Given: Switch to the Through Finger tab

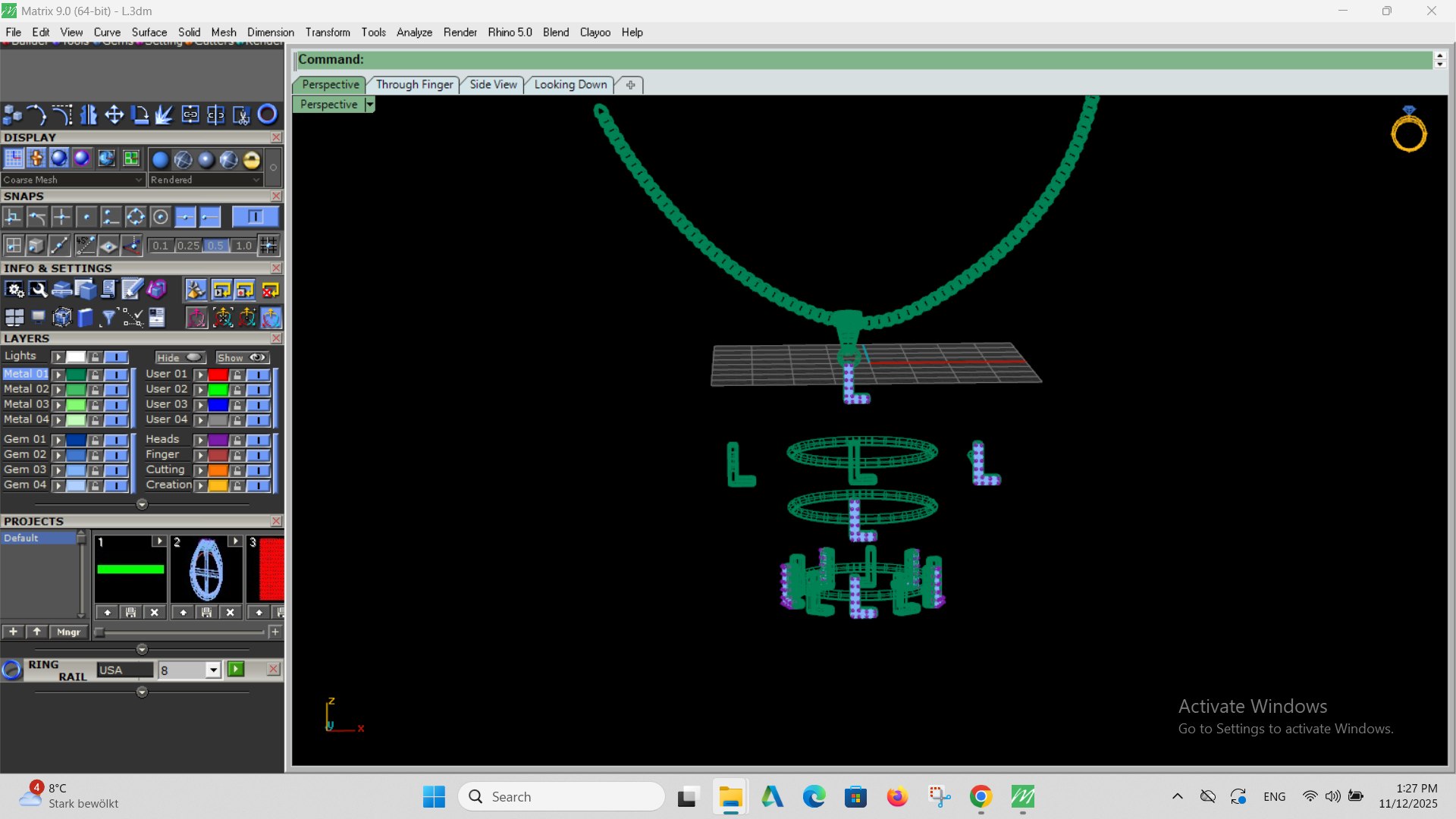Looking at the screenshot, I should coord(414,85).
